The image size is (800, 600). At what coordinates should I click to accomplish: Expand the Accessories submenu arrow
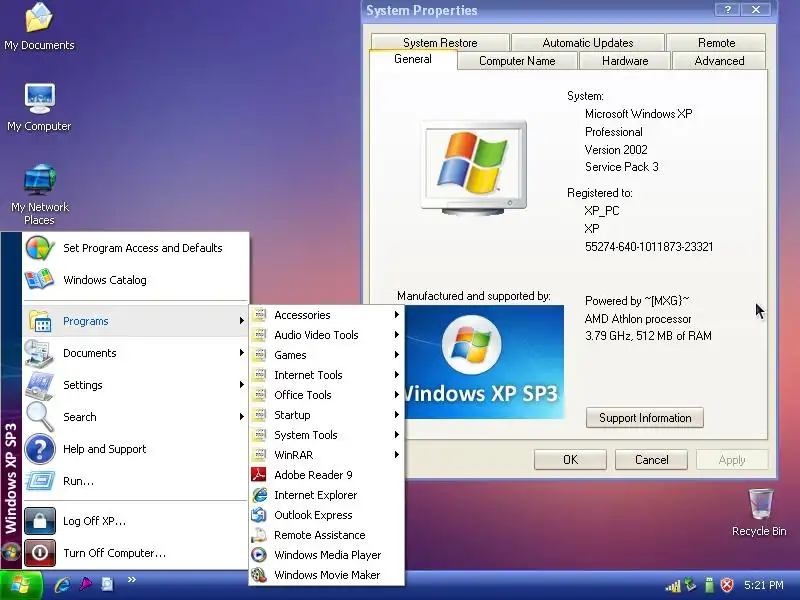[x=396, y=315]
